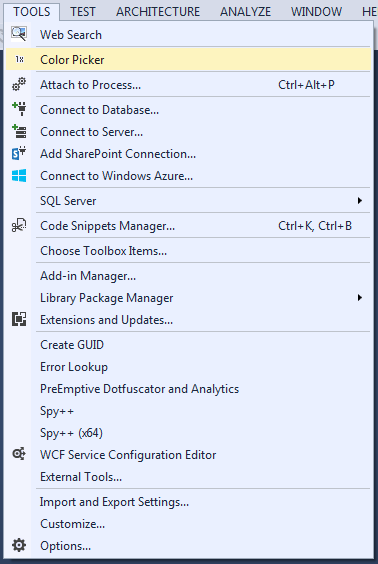This screenshot has height=564, width=378.
Task: Open the ANALYZE menu
Action: coord(246,12)
